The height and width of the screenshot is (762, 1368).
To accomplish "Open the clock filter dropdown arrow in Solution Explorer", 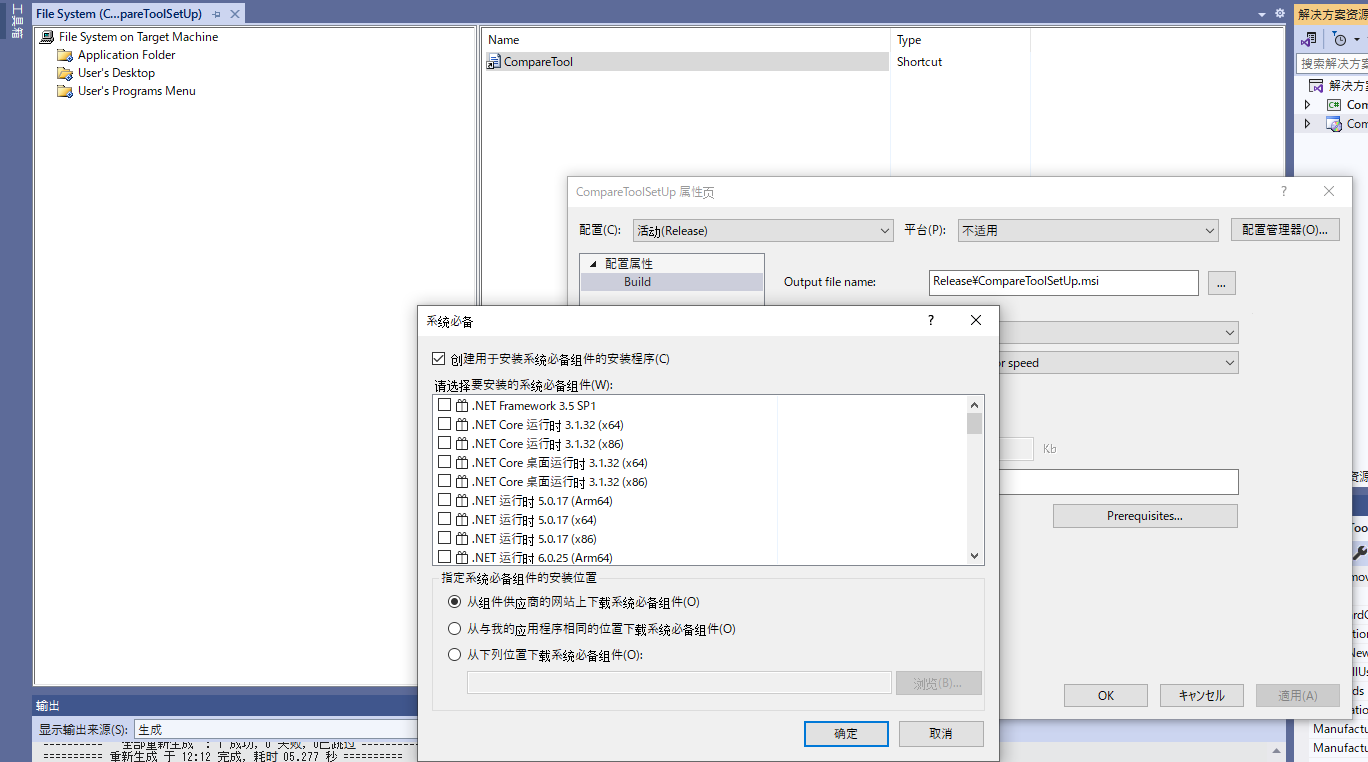I will [1355, 40].
